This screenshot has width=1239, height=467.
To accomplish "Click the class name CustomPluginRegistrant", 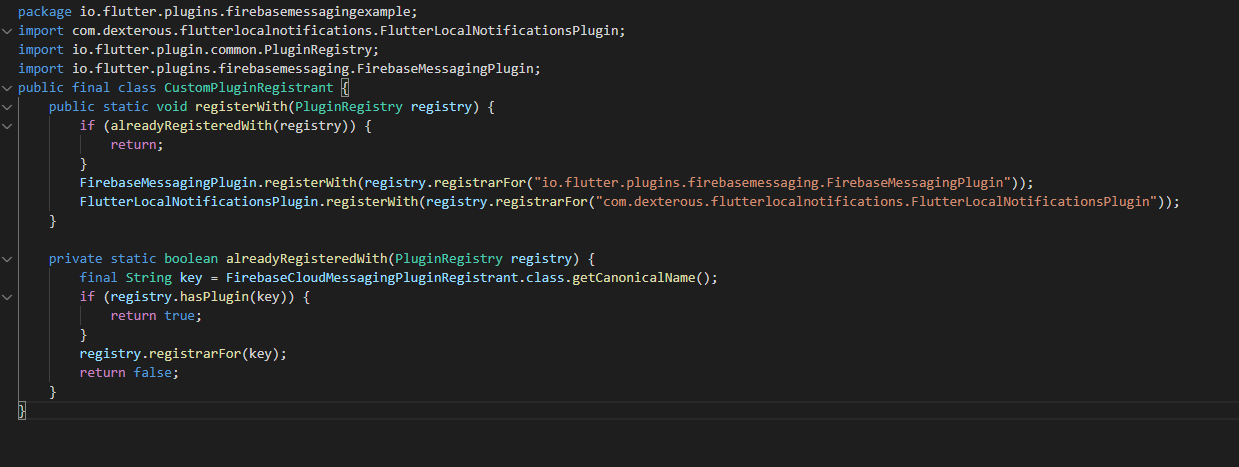I will tap(249, 88).
